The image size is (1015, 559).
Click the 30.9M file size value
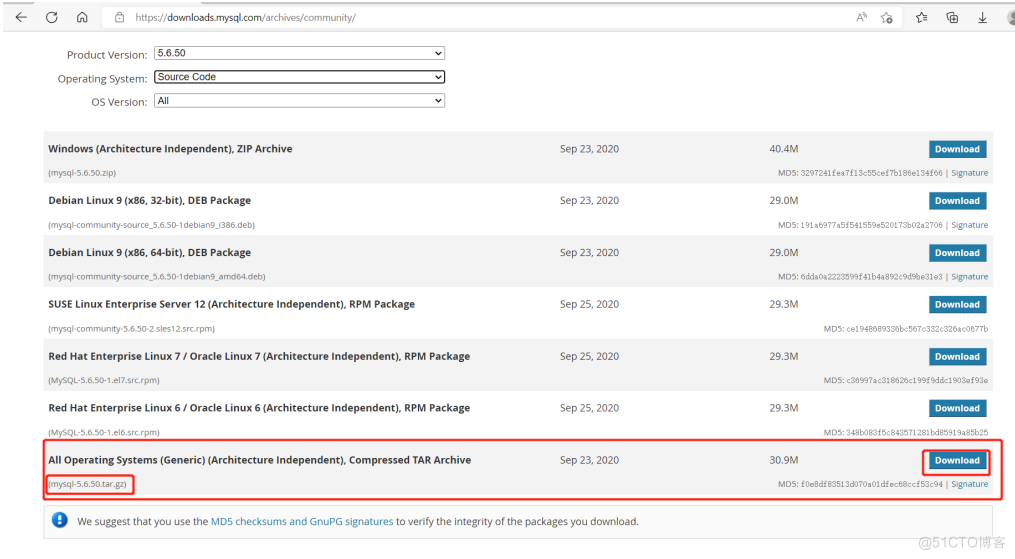[x=783, y=460]
